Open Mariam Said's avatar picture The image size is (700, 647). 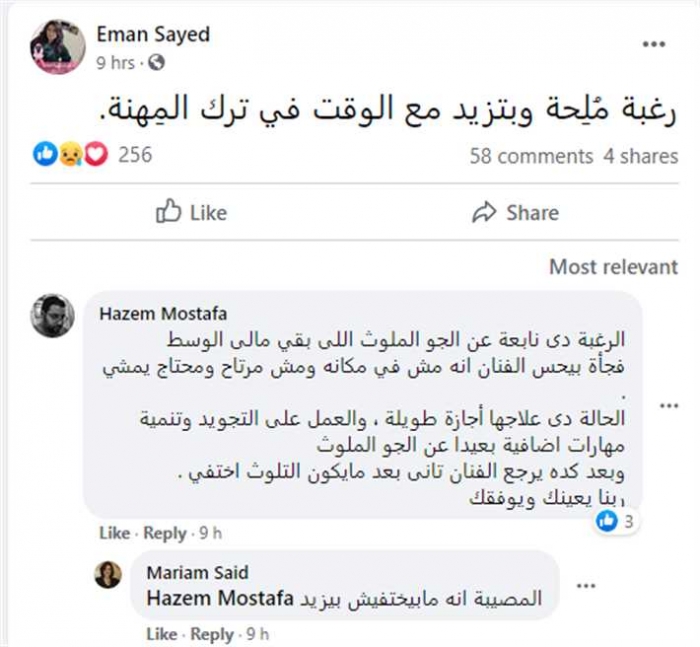point(108,574)
